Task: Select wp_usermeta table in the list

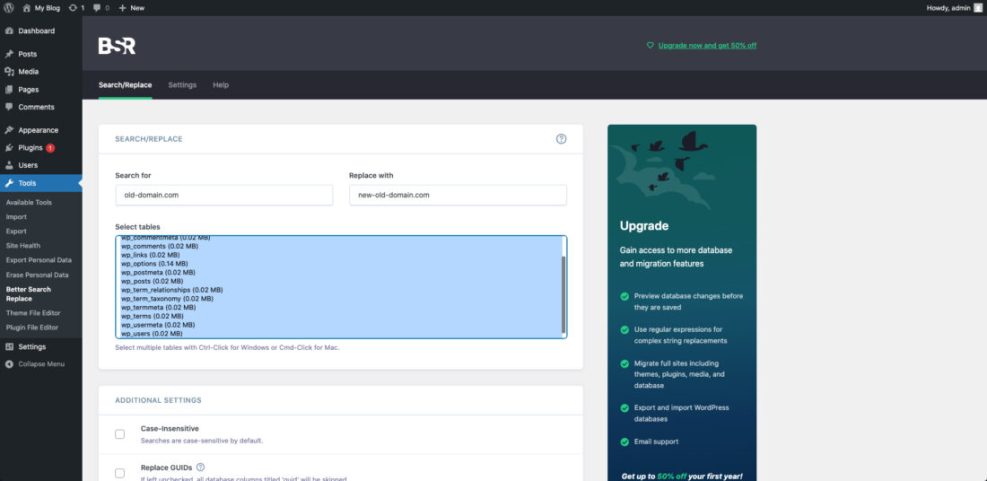Action: (340, 325)
